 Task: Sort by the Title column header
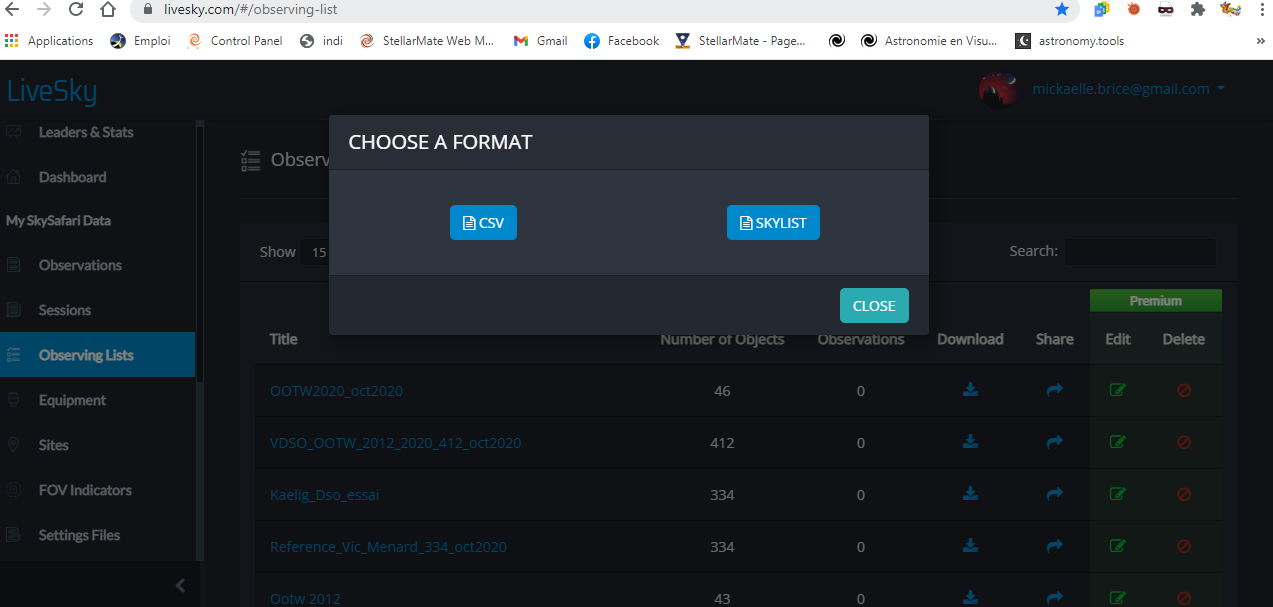point(284,339)
